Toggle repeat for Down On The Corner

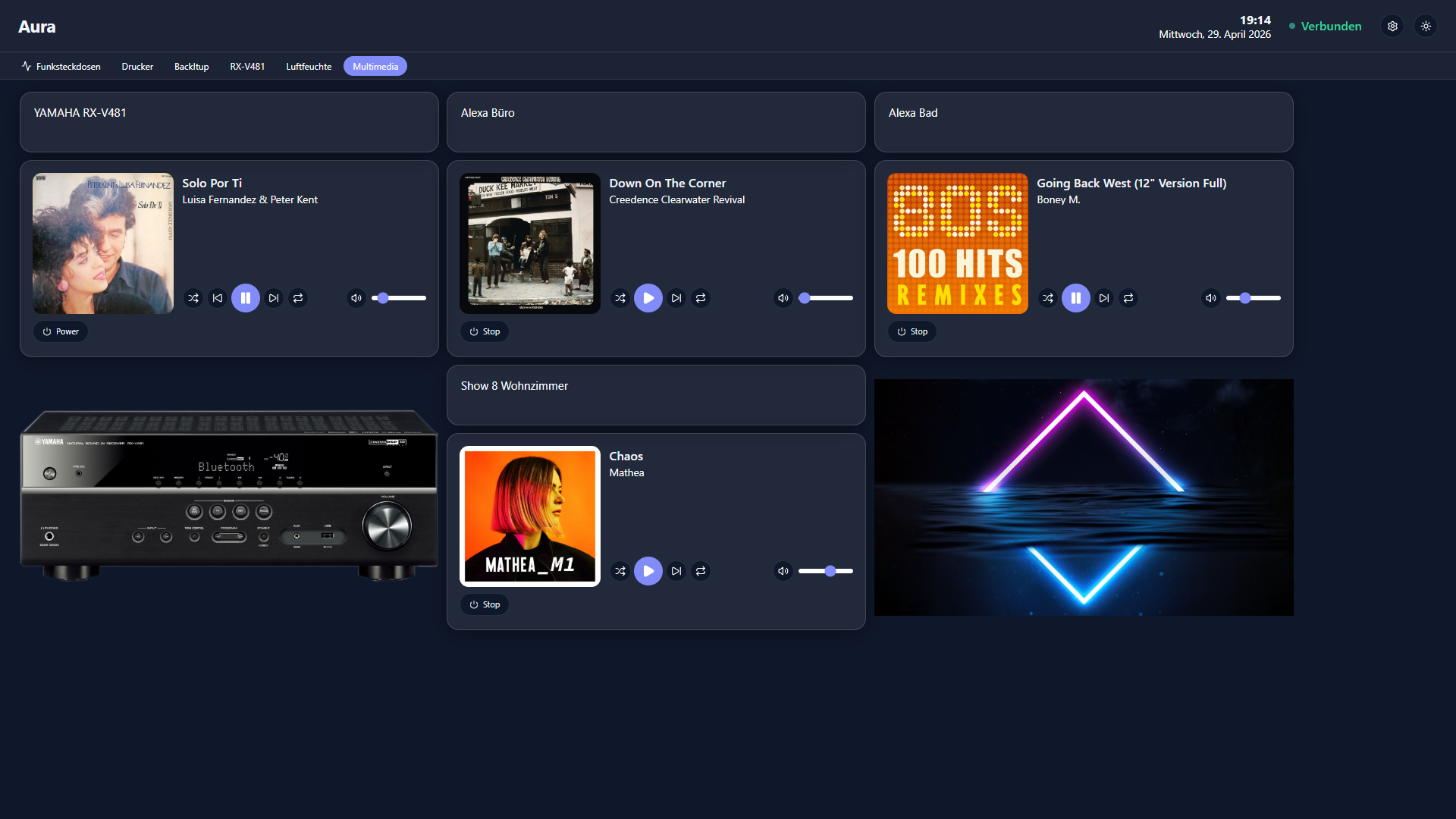(x=701, y=298)
